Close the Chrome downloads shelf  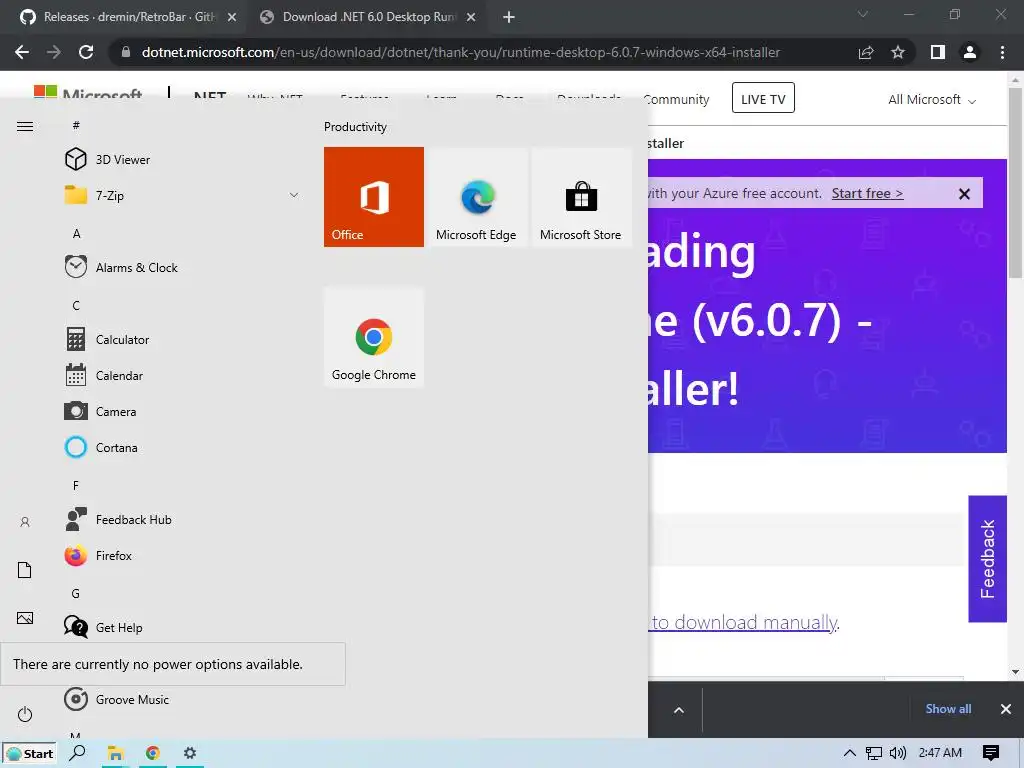tap(1006, 709)
